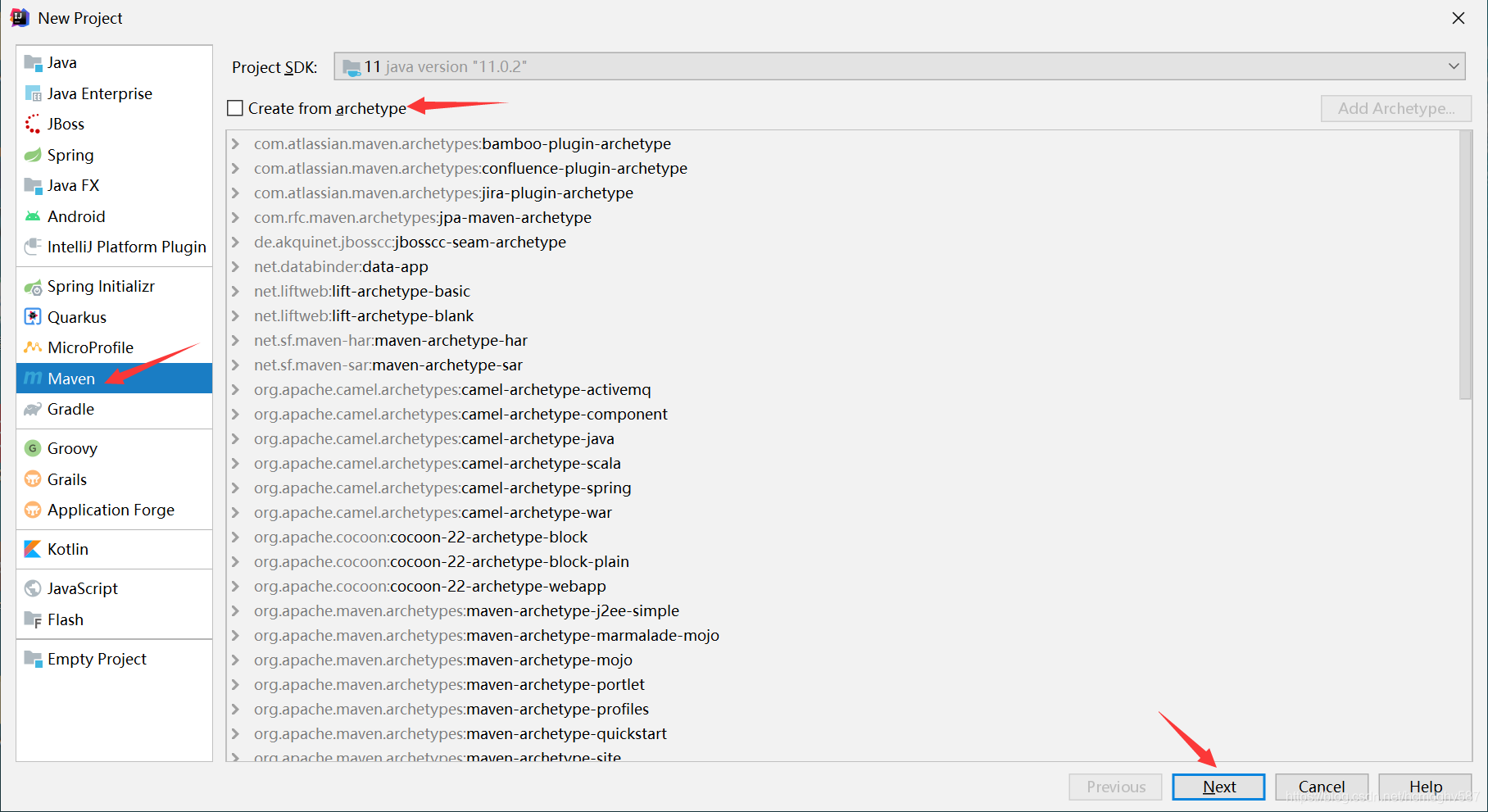Select maven-archetype-j2ee-simple row
This screenshot has width=1488, height=812.
(842, 611)
